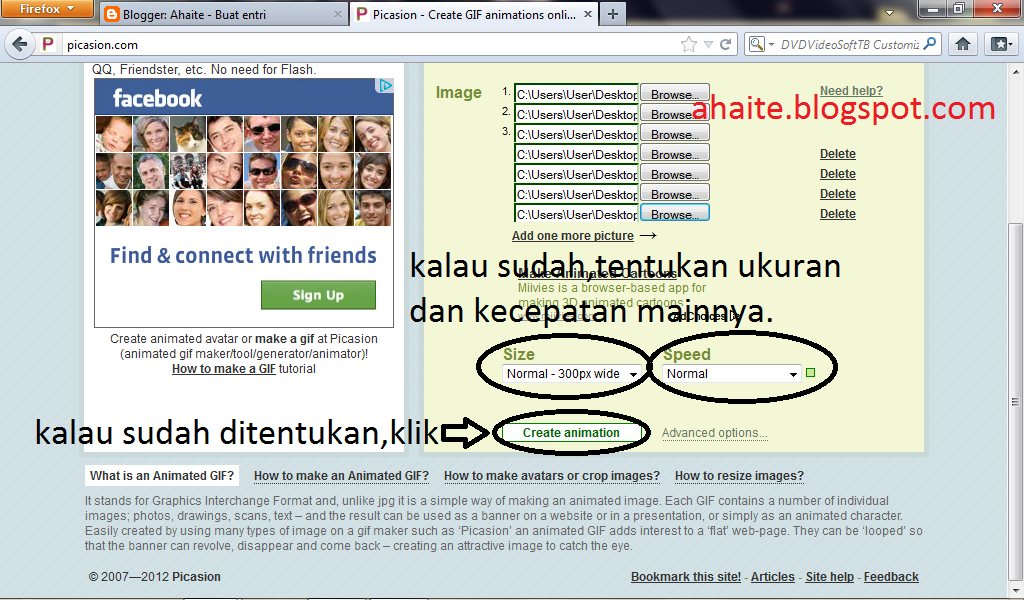
Task: Switch to the Blogger: Ahaite - Buat entri tab
Action: (224, 14)
